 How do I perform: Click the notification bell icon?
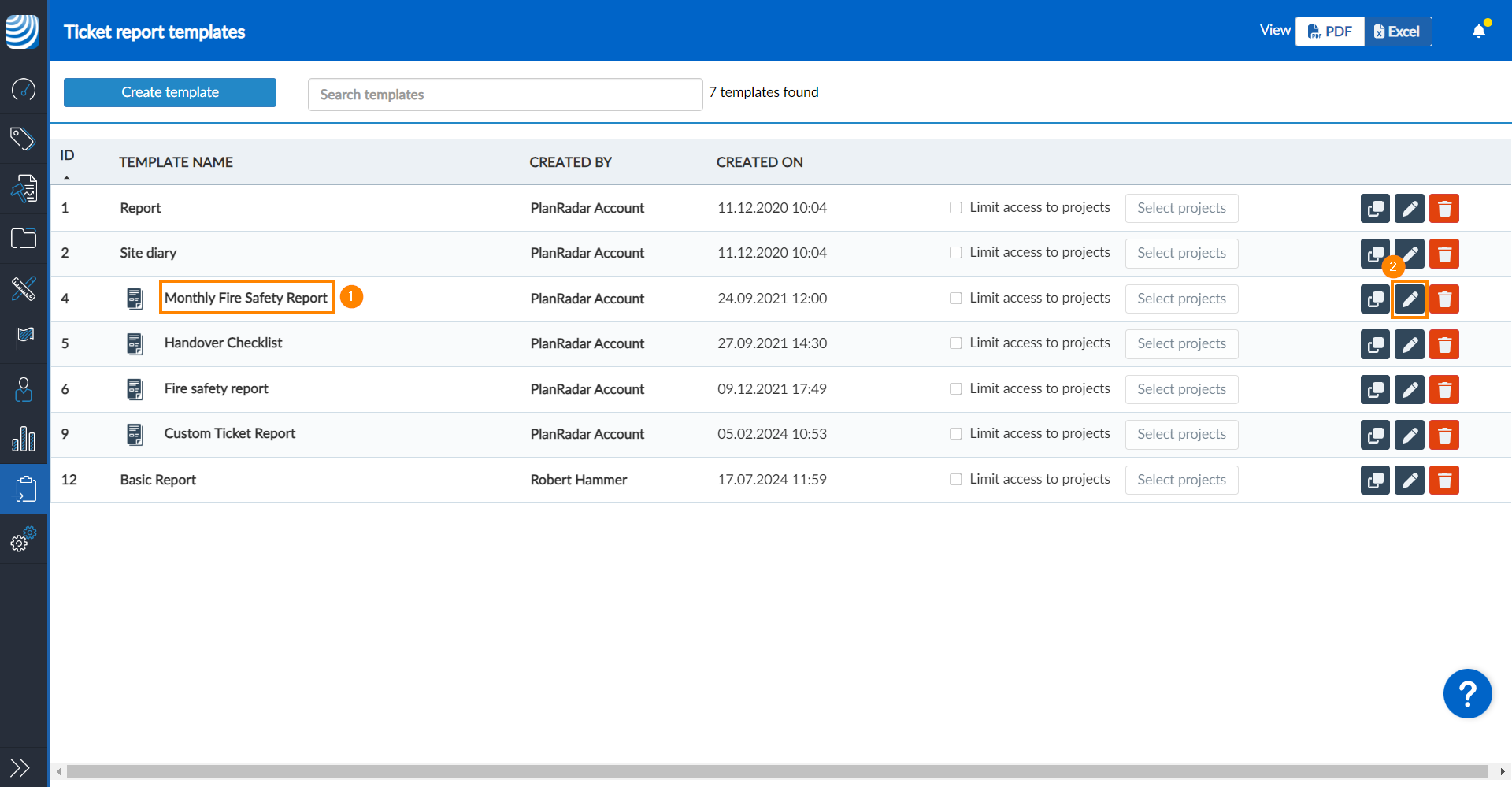pos(1478,32)
